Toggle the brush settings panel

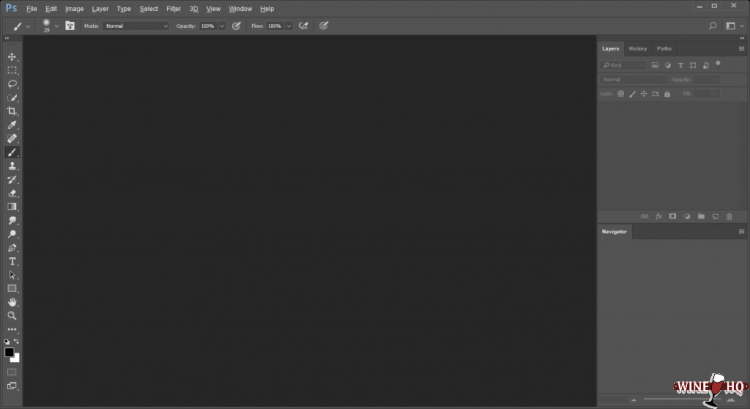click(70, 26)
